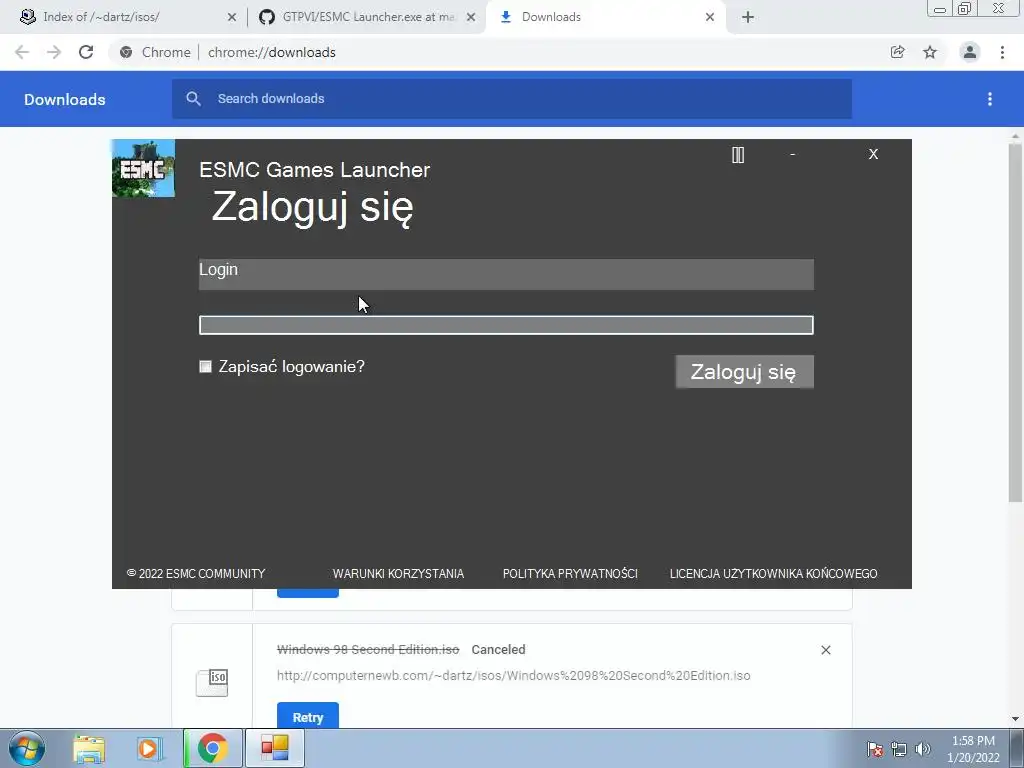
Task: Open Windows Explorer from the taskbar
Action: coord(89,748)
